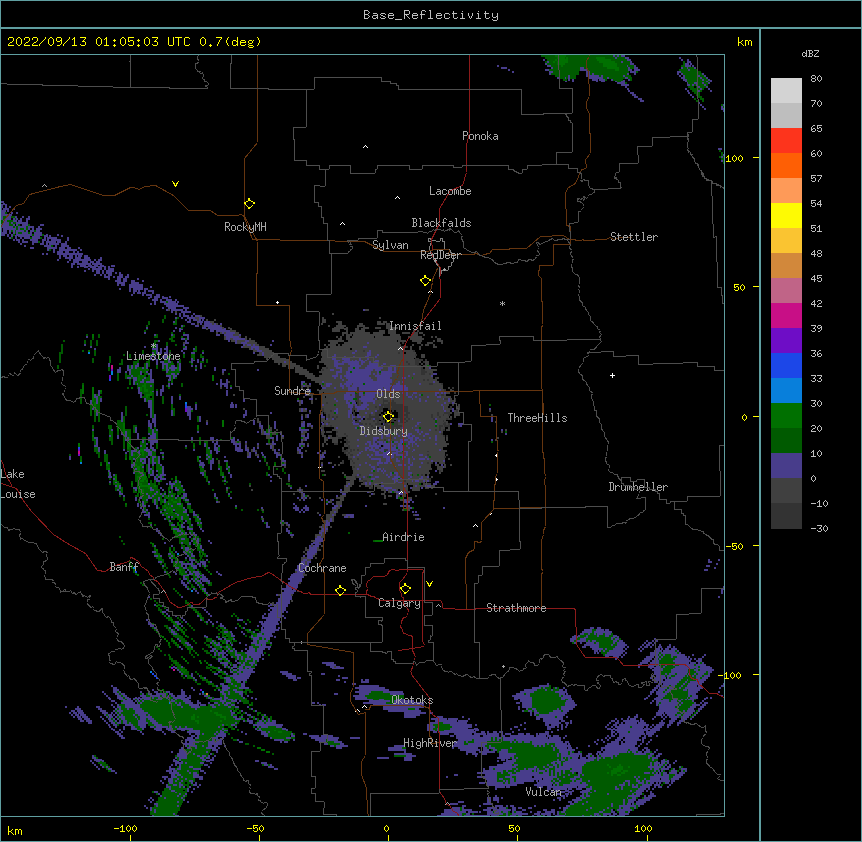Click the yellow V marker northwest of RockyMH
The width and height of the screenshot is (862, 842).
(175, 184)
